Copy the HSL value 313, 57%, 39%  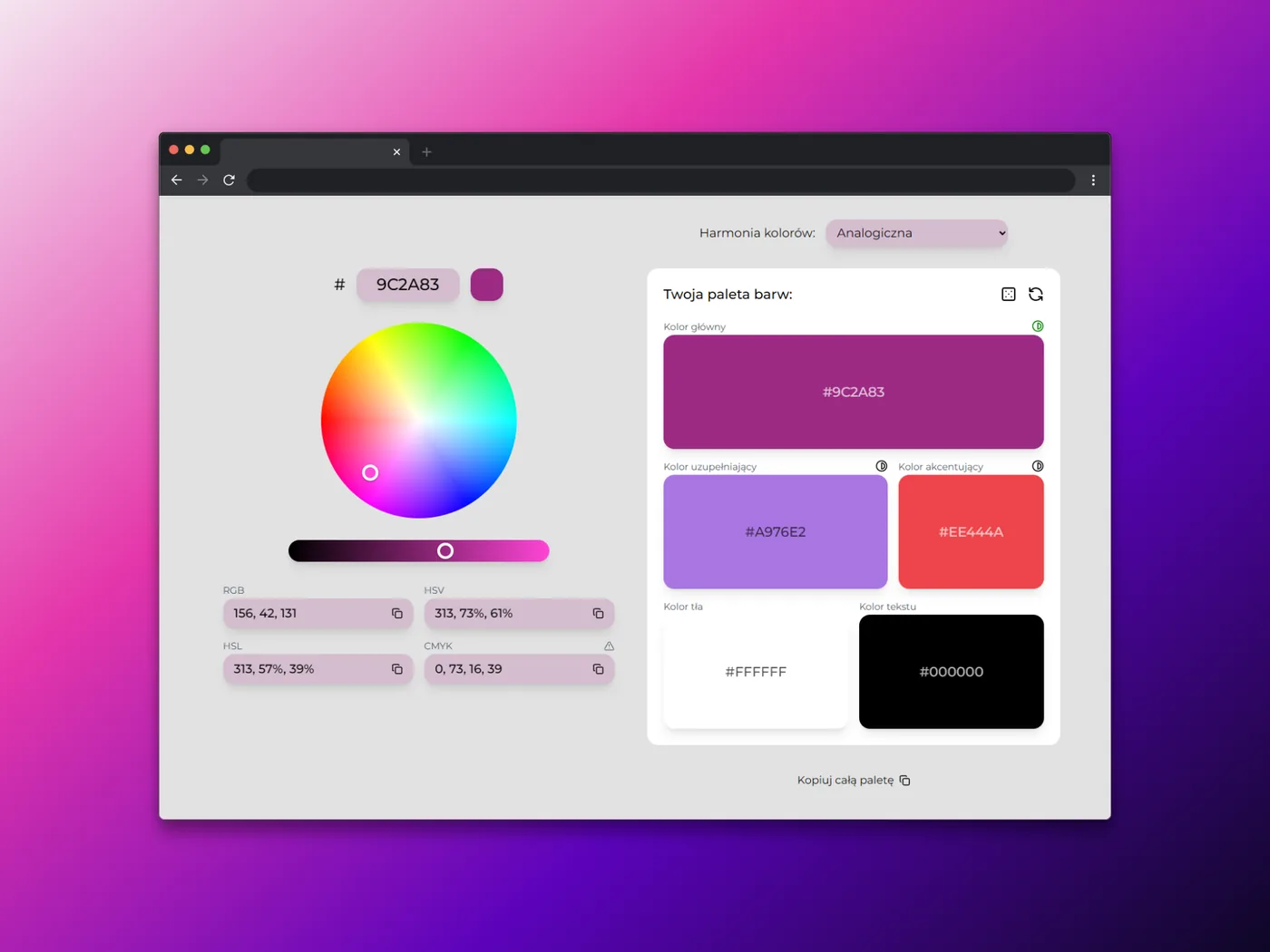[397, 669]
